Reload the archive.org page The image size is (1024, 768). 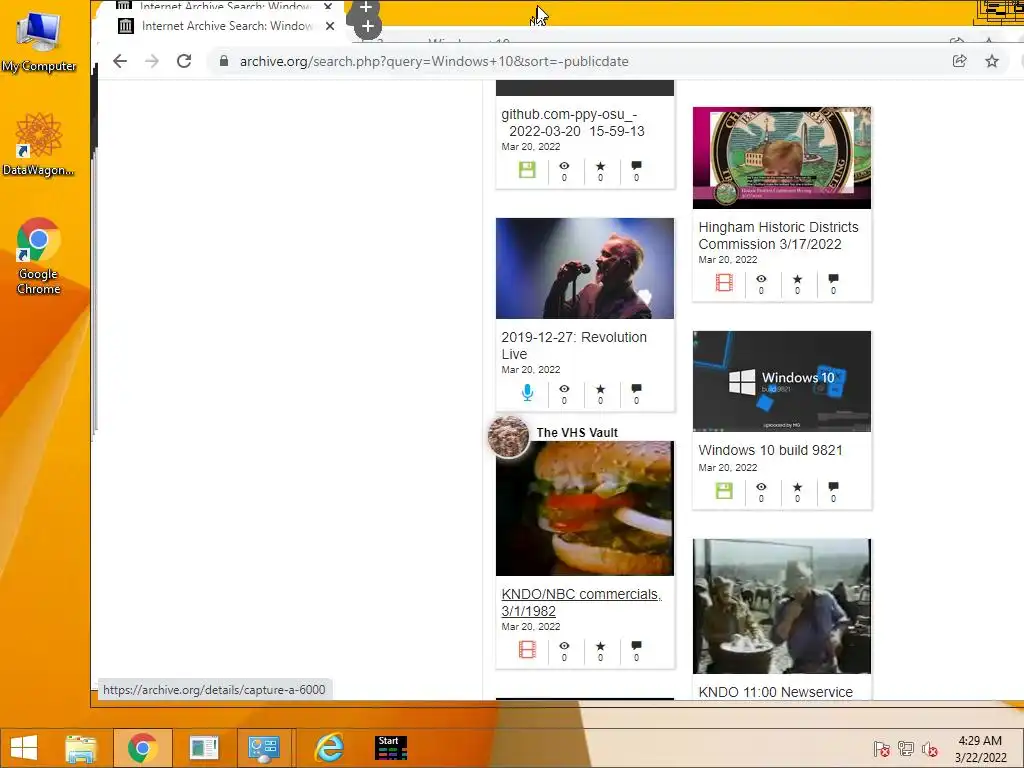tap(184, 61)
